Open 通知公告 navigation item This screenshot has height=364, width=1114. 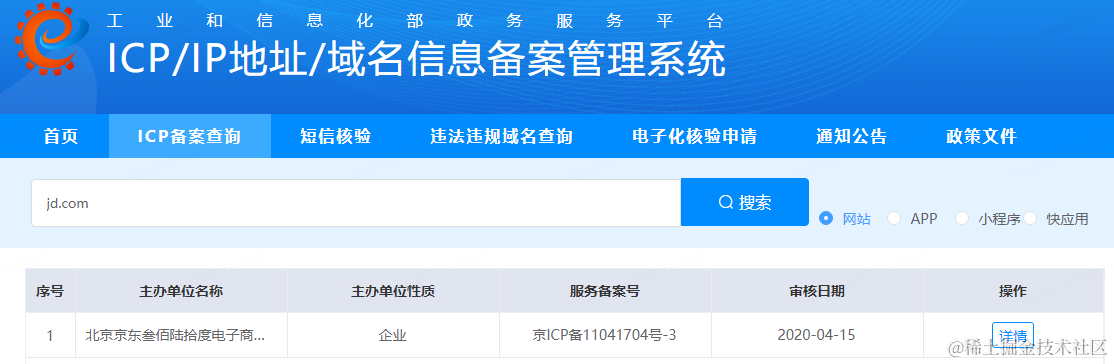click(x=851, y=136)
